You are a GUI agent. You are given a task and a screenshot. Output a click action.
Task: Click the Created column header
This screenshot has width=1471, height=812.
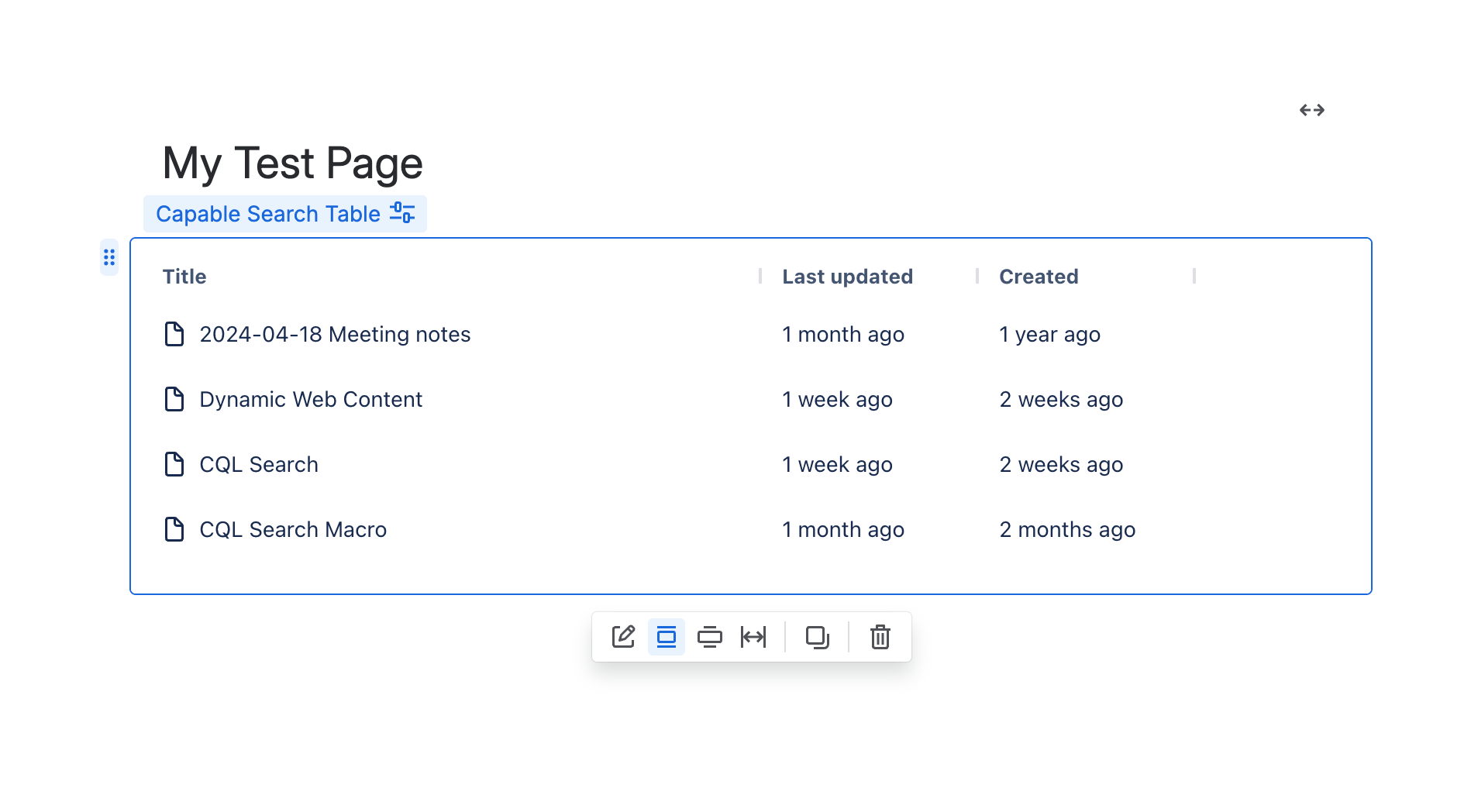click(1039, 276)
